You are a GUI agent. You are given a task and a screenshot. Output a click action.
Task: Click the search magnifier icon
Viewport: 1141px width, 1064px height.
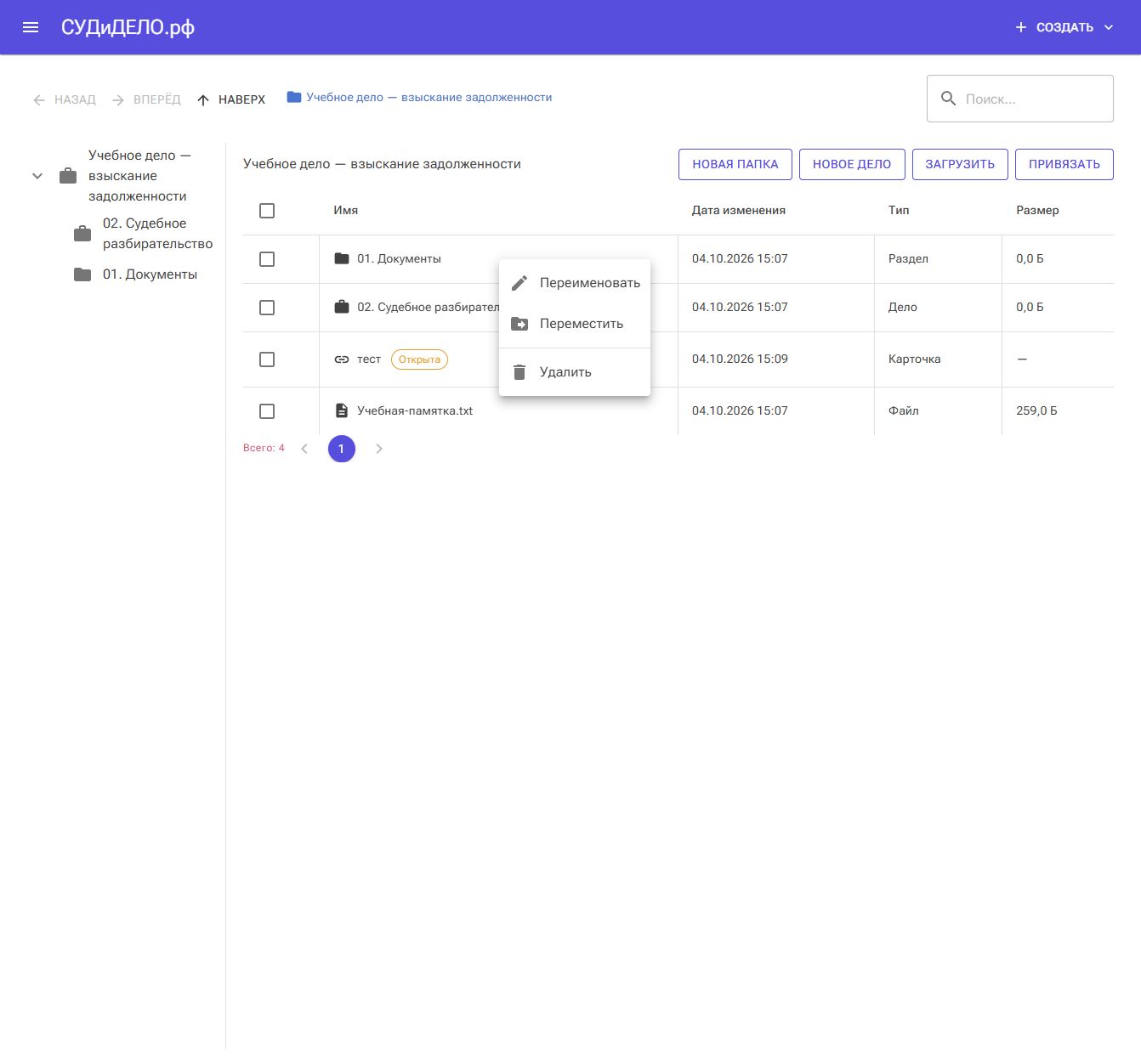coord(949,99)
